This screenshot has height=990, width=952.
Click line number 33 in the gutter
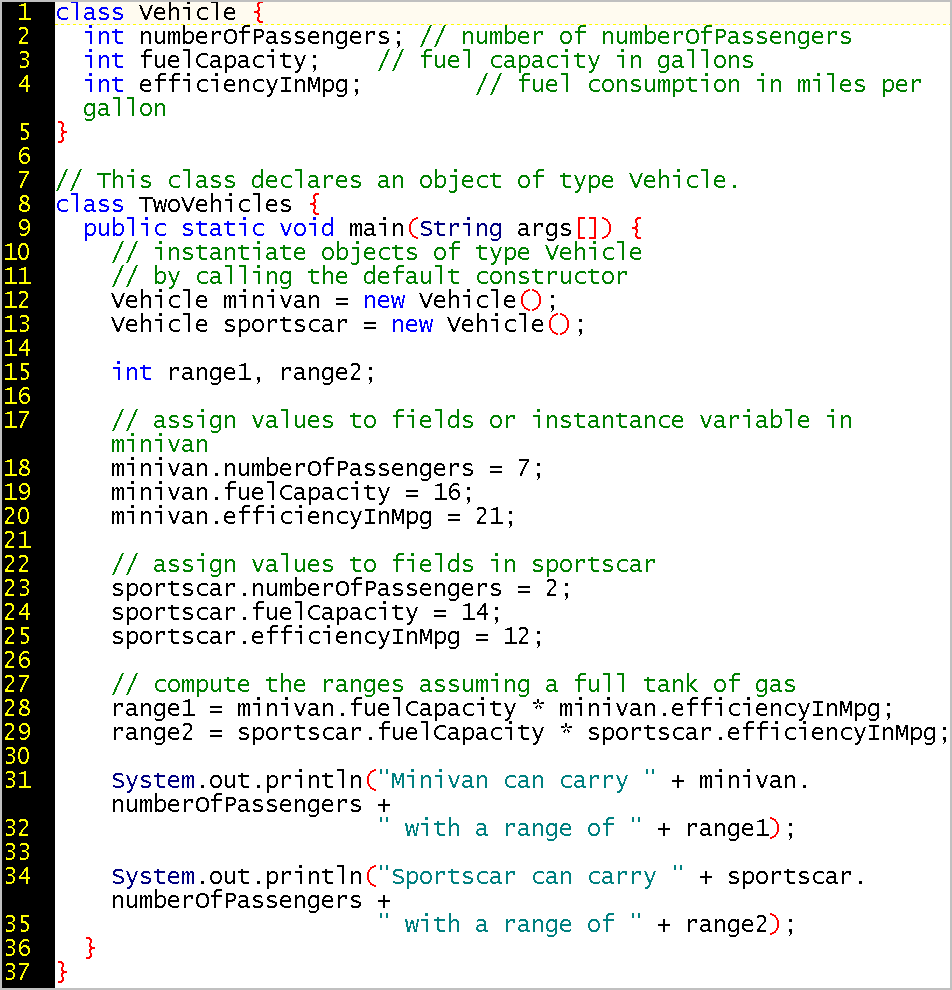[17, 852]
